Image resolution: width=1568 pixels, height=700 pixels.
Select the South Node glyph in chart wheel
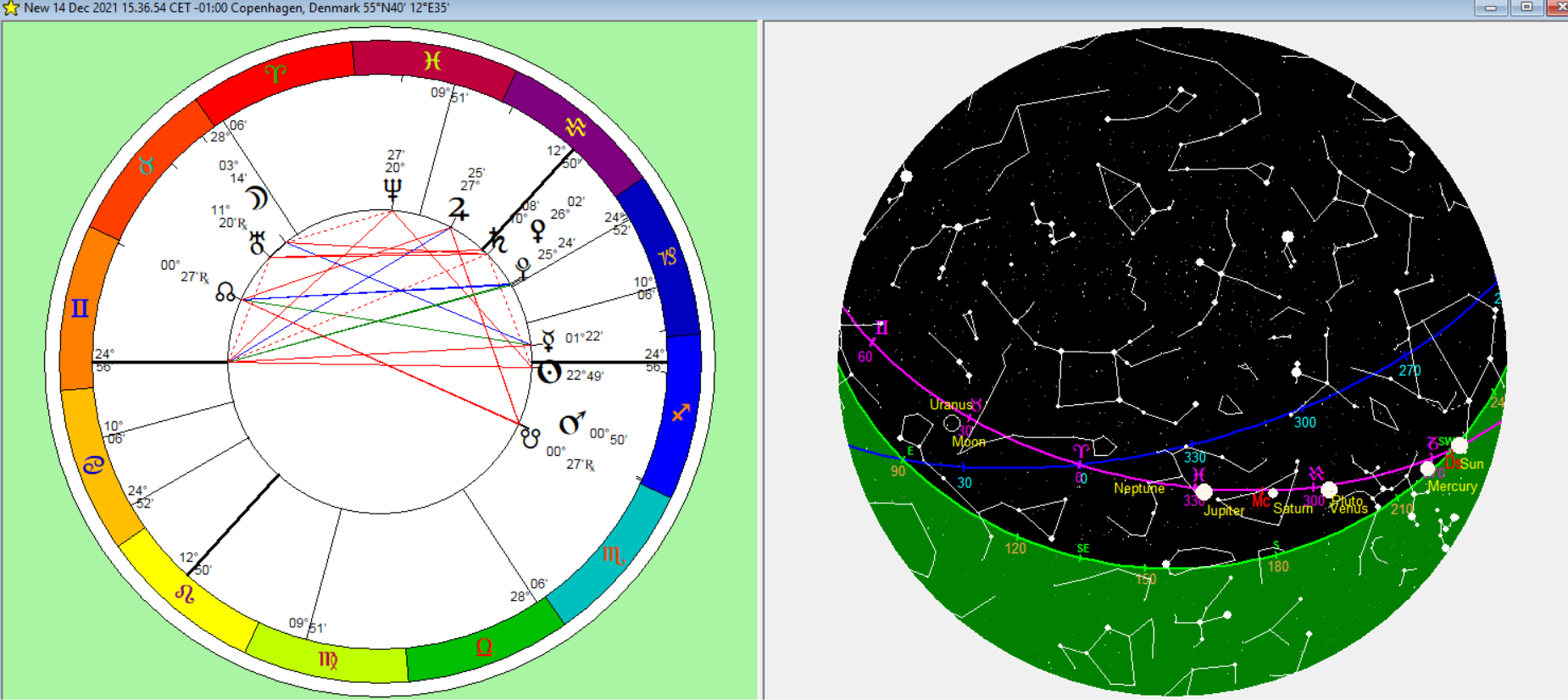click(x=531, y=438)
